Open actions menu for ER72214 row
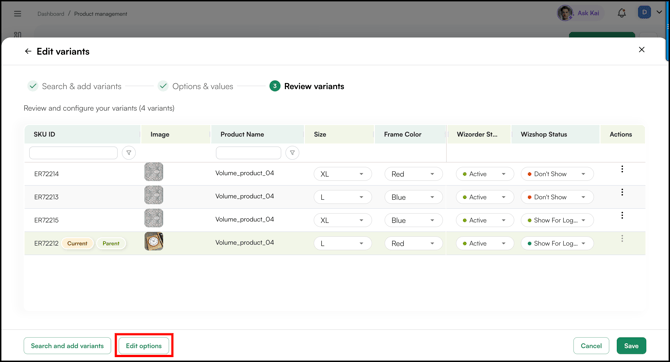 622,169
